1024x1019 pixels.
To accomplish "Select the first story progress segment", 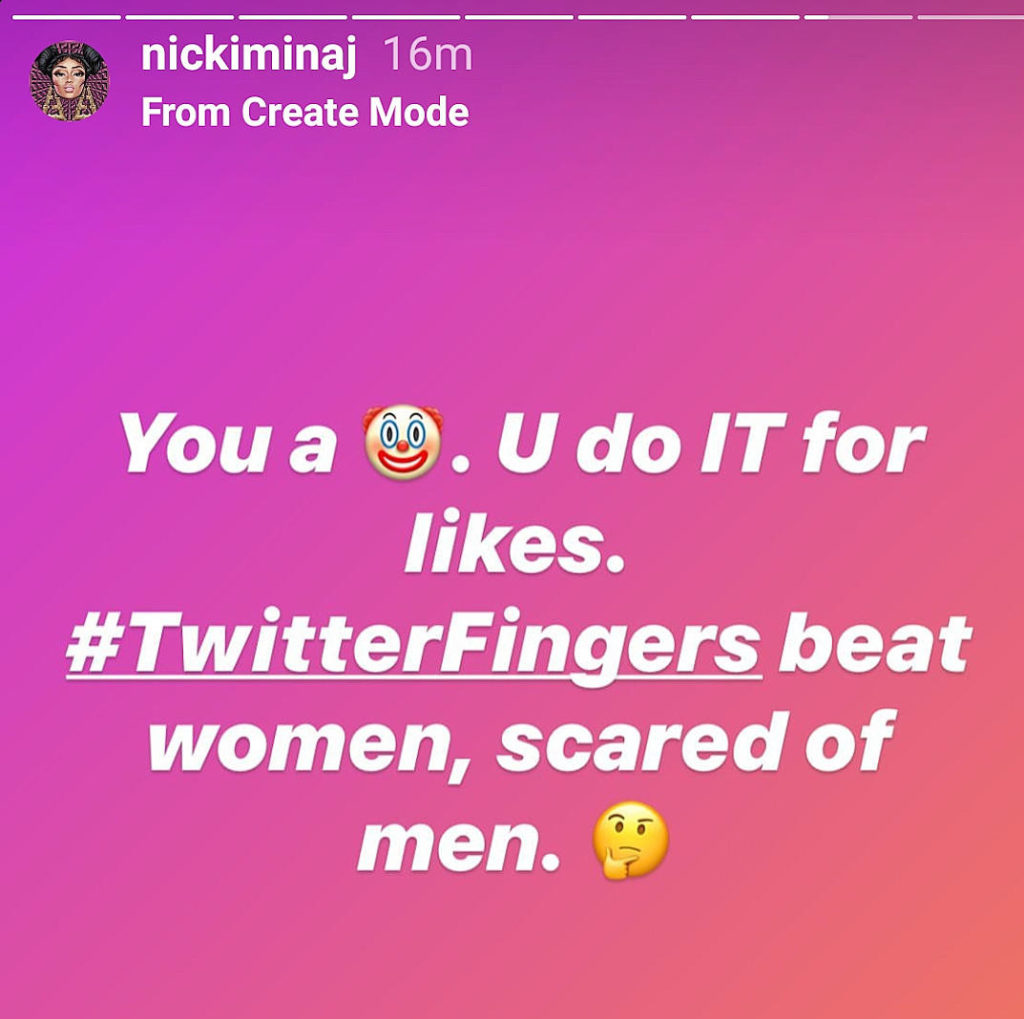I will [x=67, y=17].
